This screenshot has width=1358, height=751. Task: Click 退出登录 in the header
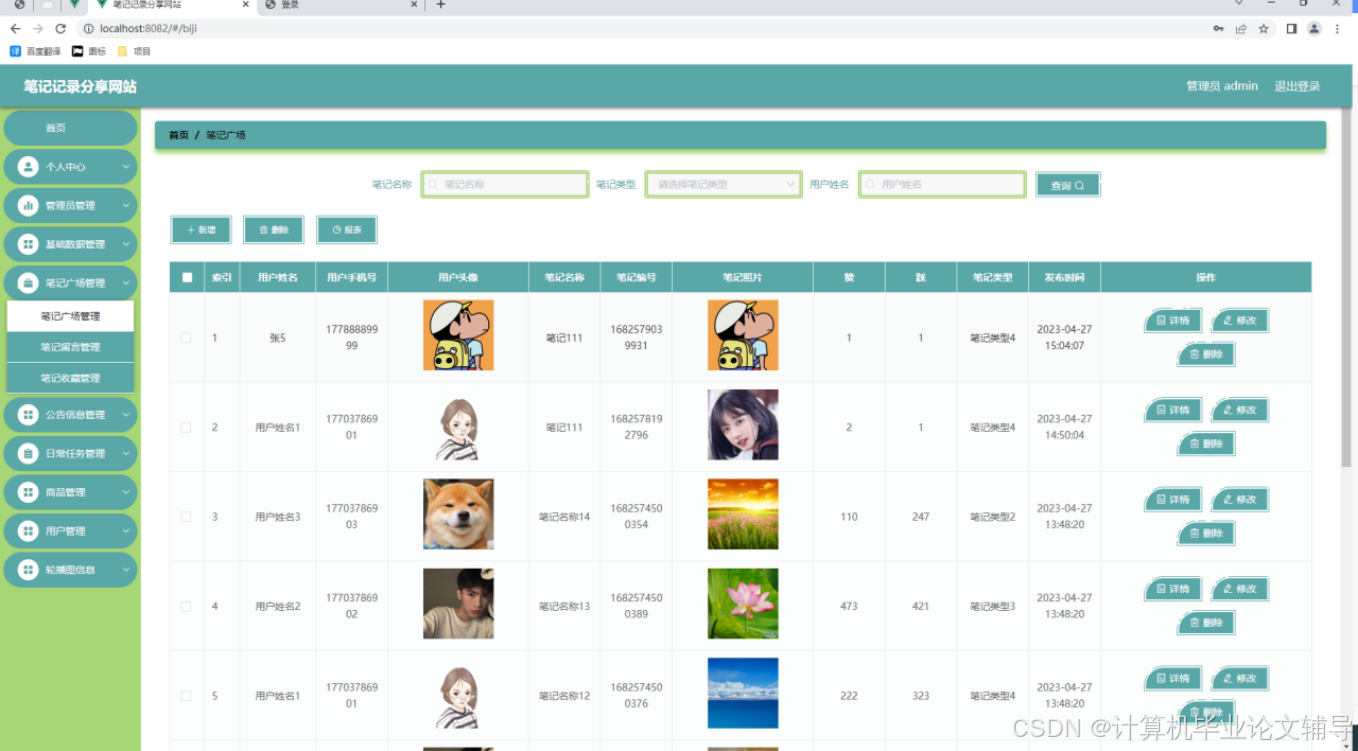coord(1297,86)
